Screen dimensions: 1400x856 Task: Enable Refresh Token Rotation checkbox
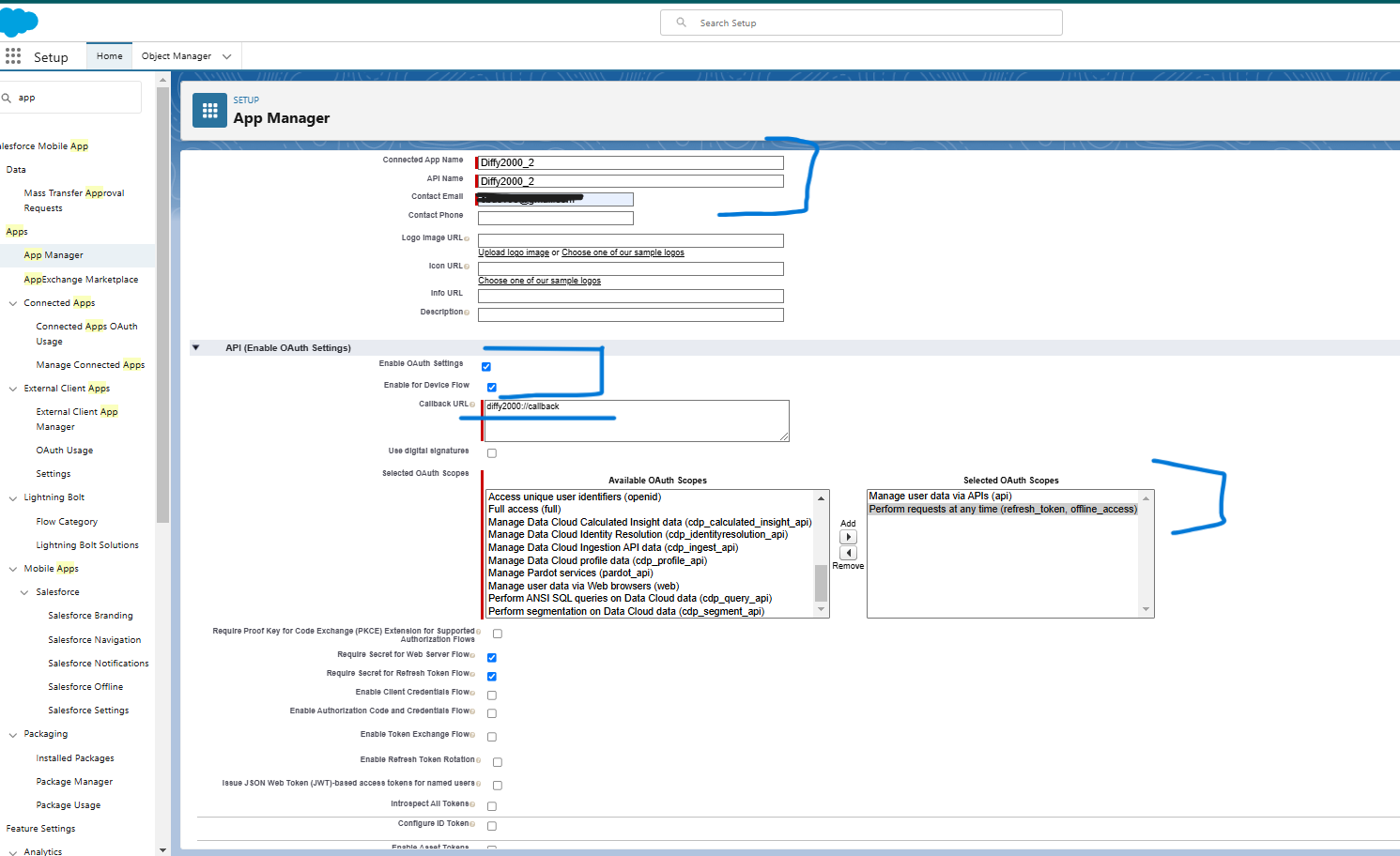(498, 762)
